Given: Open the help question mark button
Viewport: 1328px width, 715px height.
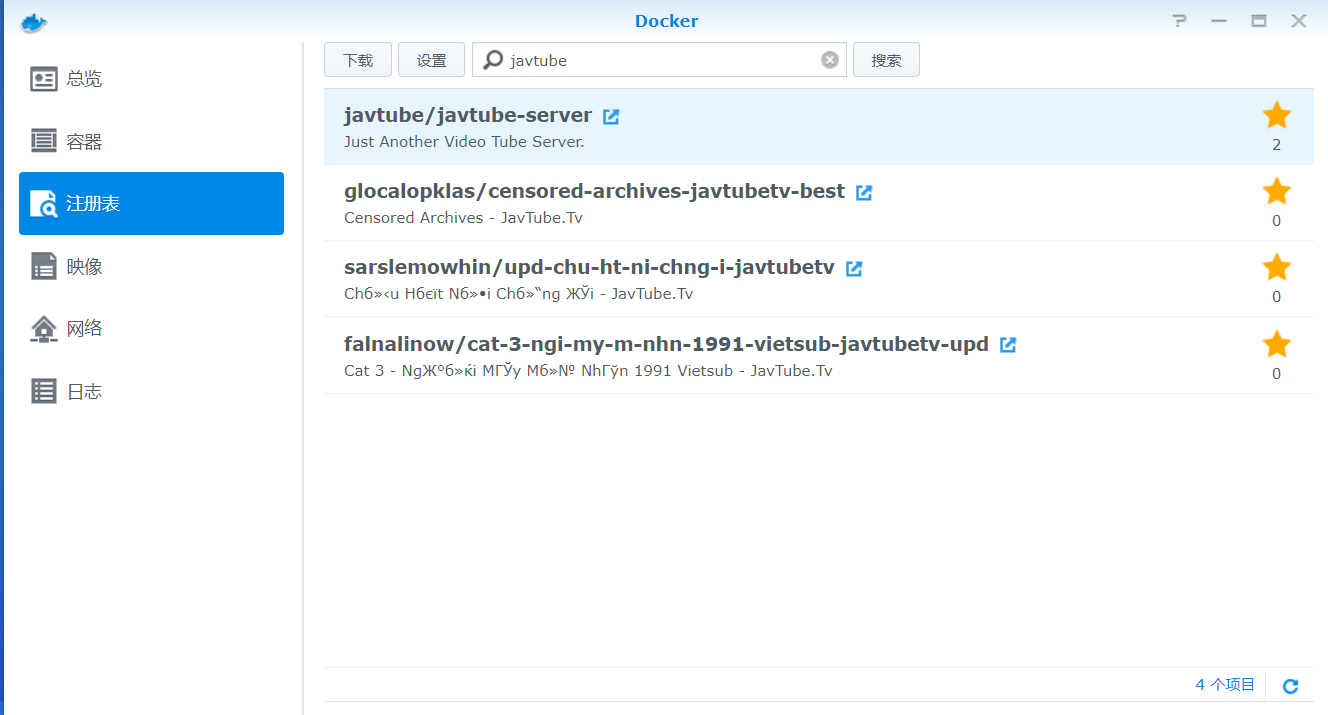Looking at the screenshot, I should 1180,21.
